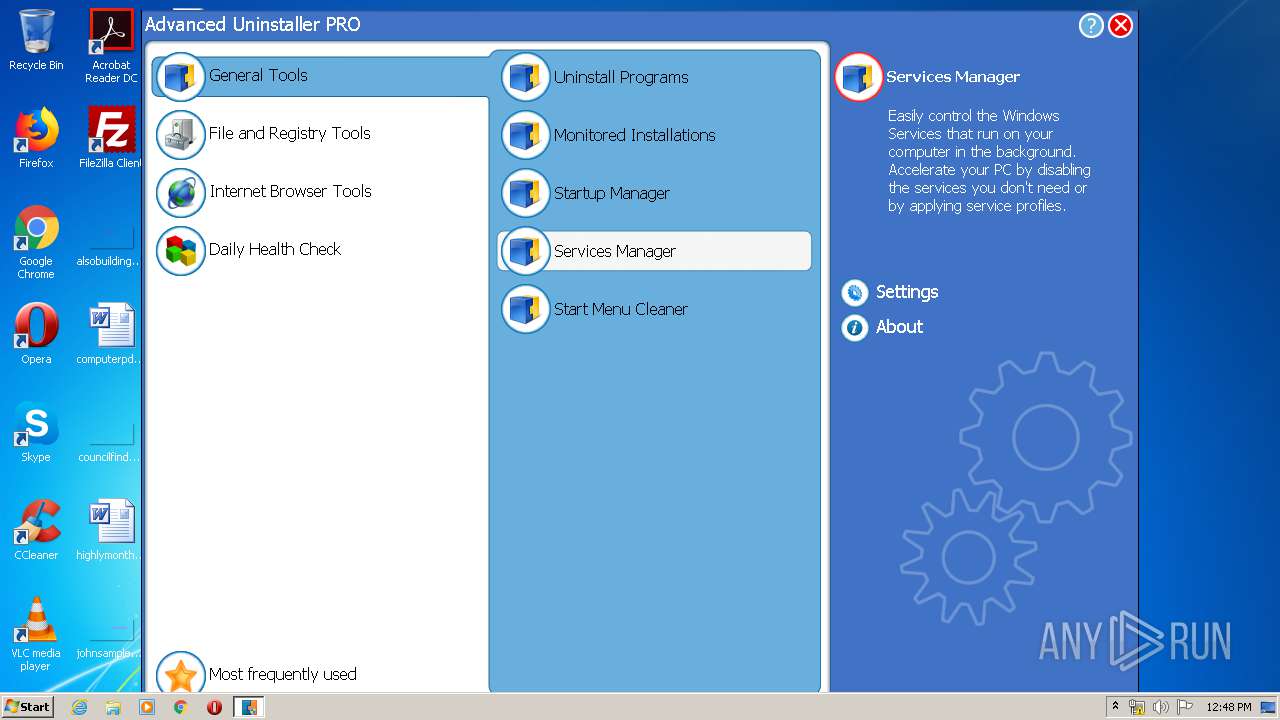Click the Monitored Installations box icon
Image resolution: width=1280 pixels, height=720 pixels.
point(525,136)
